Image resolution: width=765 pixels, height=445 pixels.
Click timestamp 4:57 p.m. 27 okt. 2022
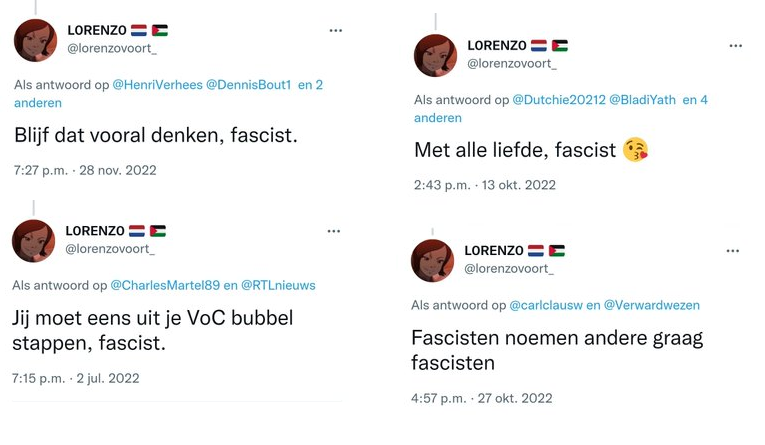coord(481,398)
